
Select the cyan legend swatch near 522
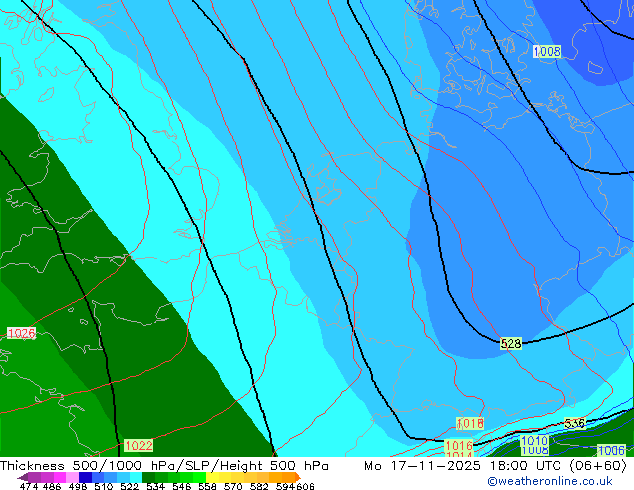(136, 477)
